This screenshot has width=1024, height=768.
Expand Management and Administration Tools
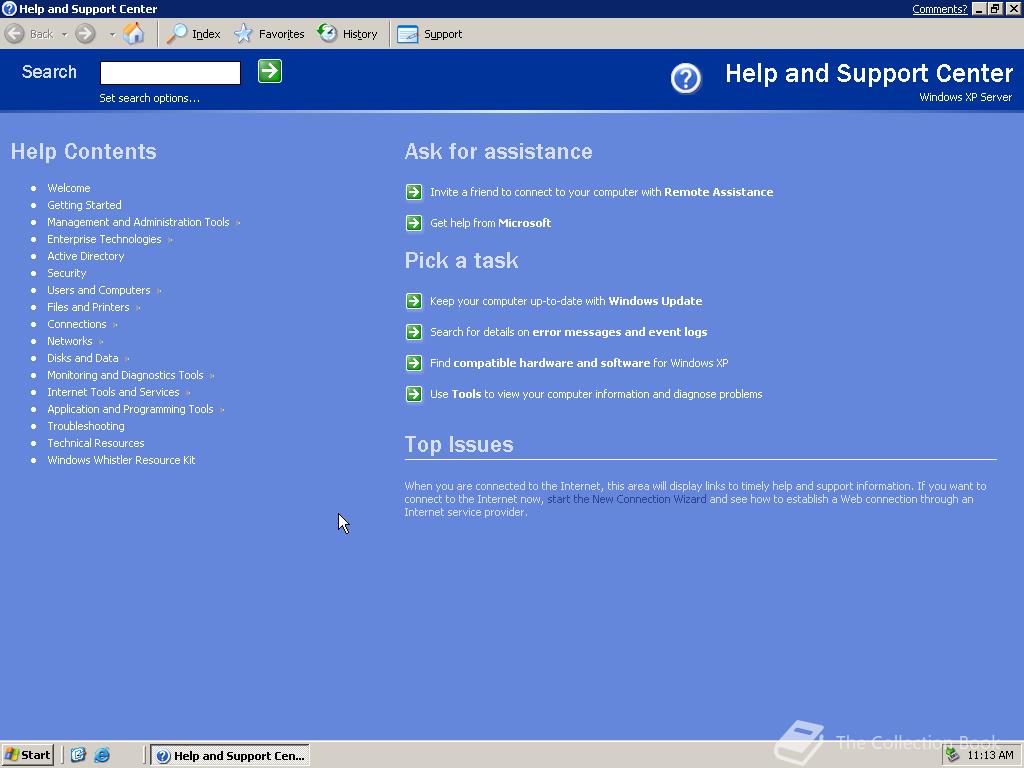point(138,222)
